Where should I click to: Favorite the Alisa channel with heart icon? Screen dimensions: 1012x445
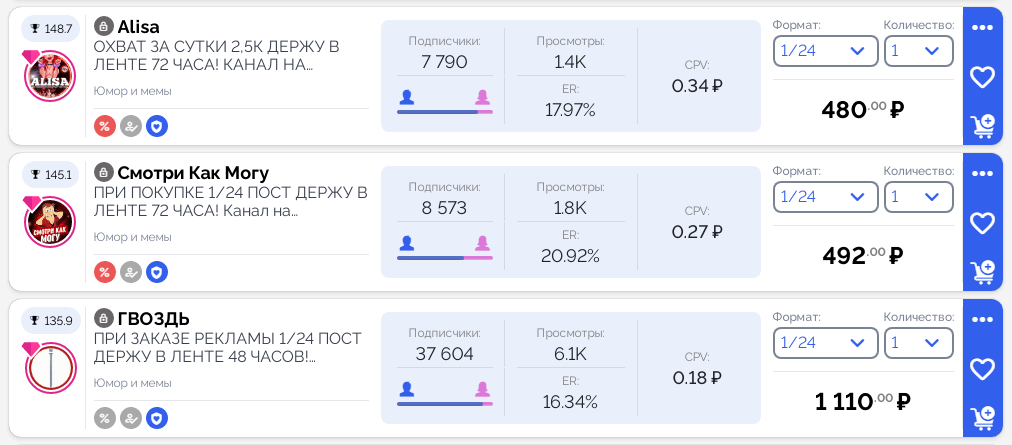click(x=982, y=77)
